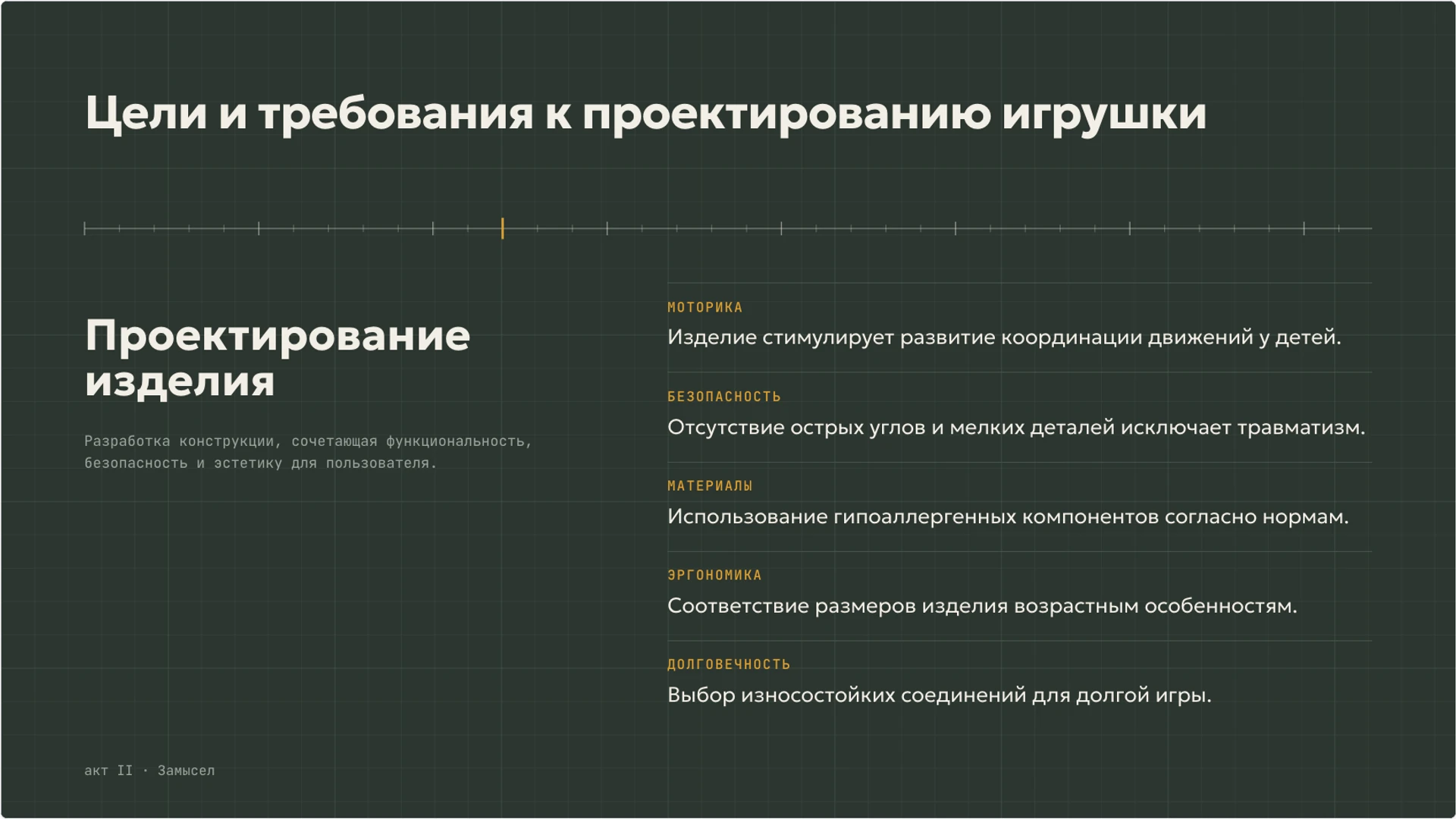Click the label 'ЭРГОНОМИКА'
This screenshot has height=819, width=1456.
click(714, 576)
